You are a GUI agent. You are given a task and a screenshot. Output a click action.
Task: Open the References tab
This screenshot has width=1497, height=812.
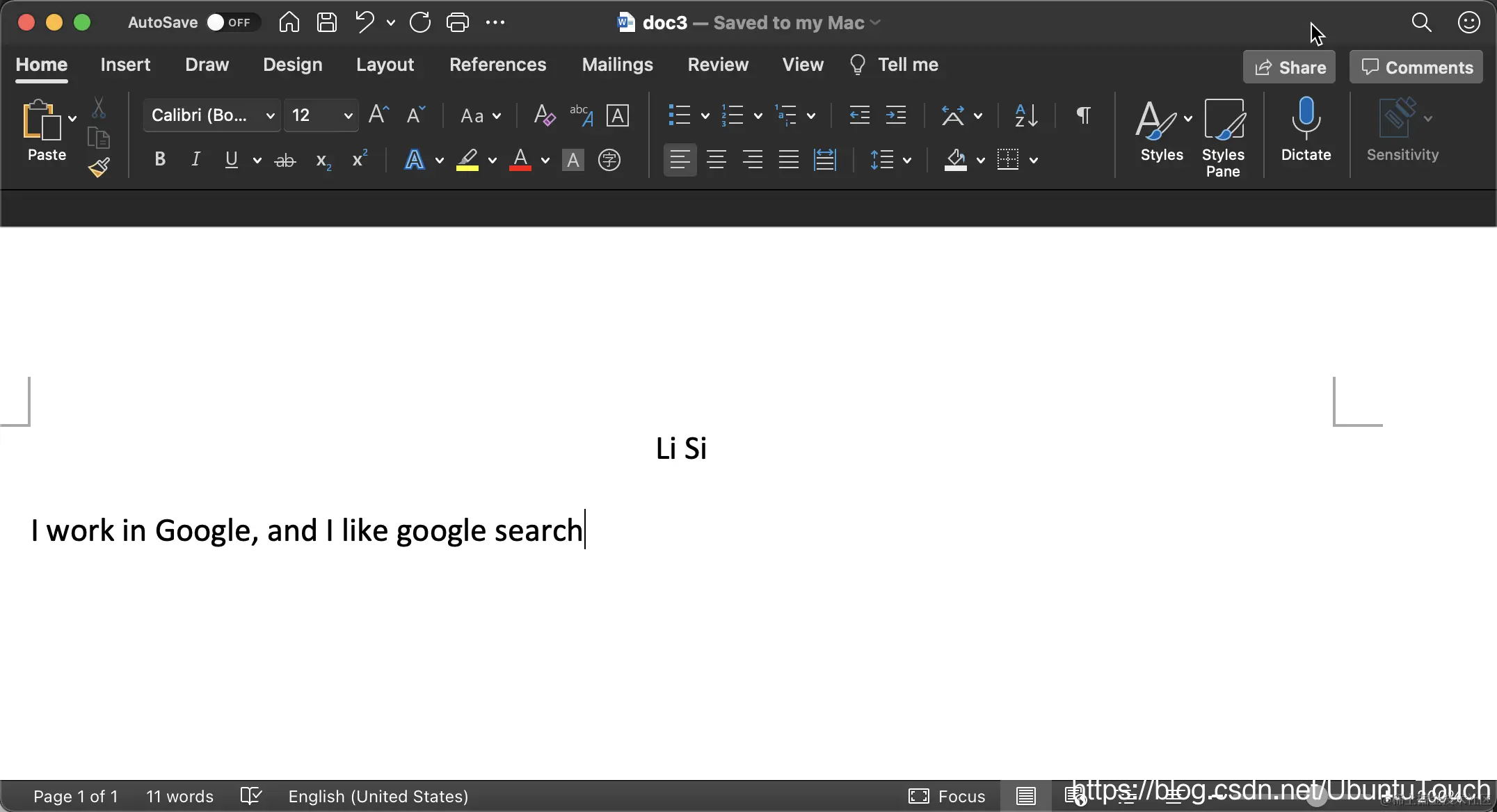click(497, 65)
